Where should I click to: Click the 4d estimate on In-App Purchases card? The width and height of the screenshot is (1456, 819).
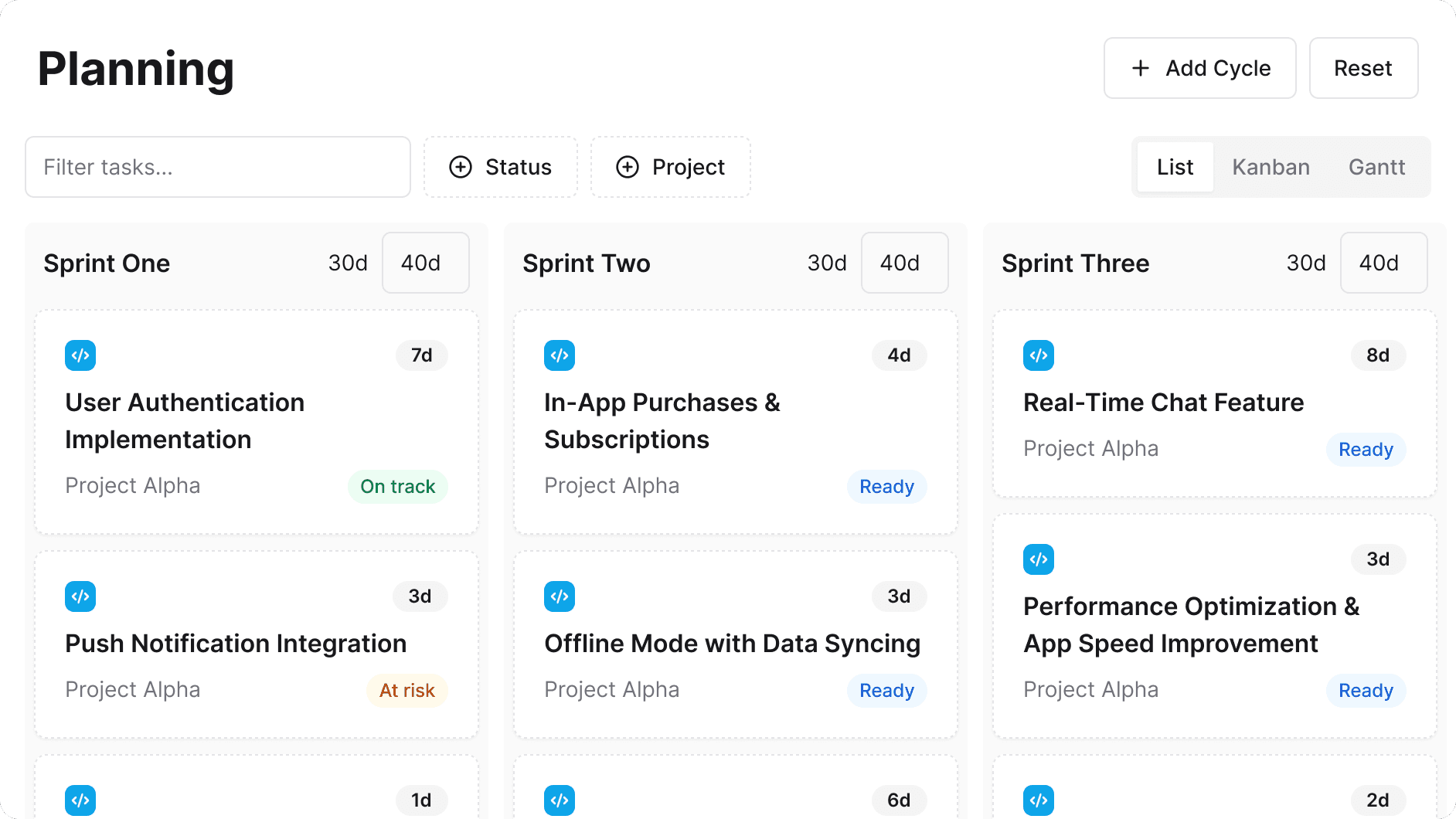[x=900, y=355]
